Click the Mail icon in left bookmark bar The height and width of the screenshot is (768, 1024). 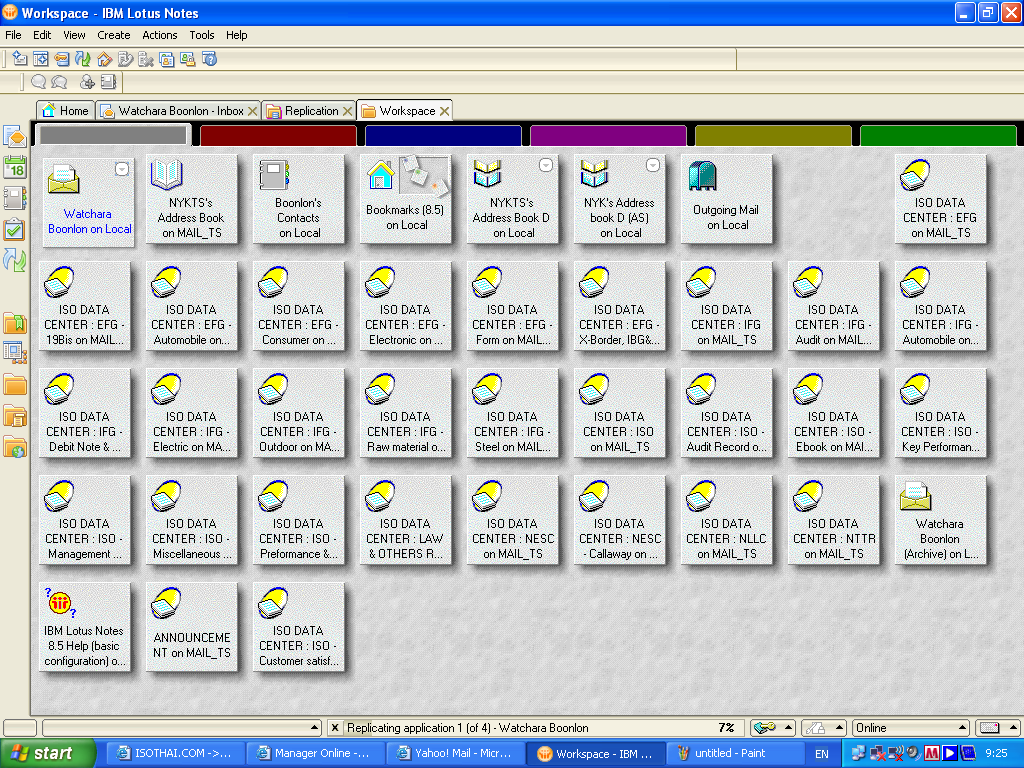(x=14, y=137)
